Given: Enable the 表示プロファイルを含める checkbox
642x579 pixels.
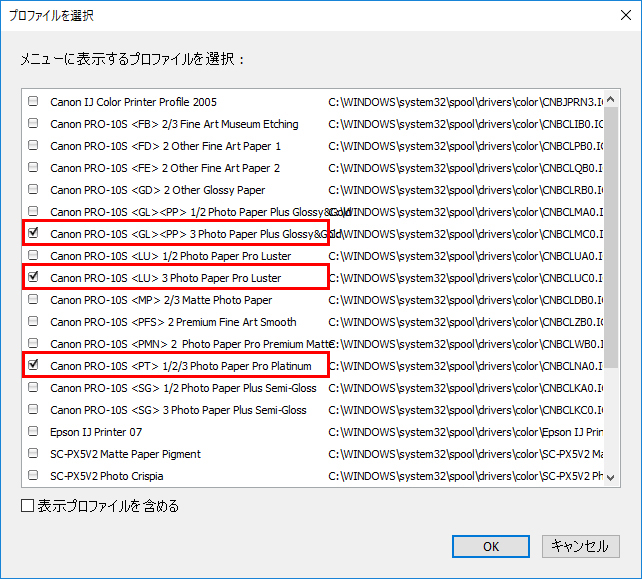Looking at the screenshot, I should (27, 506).
